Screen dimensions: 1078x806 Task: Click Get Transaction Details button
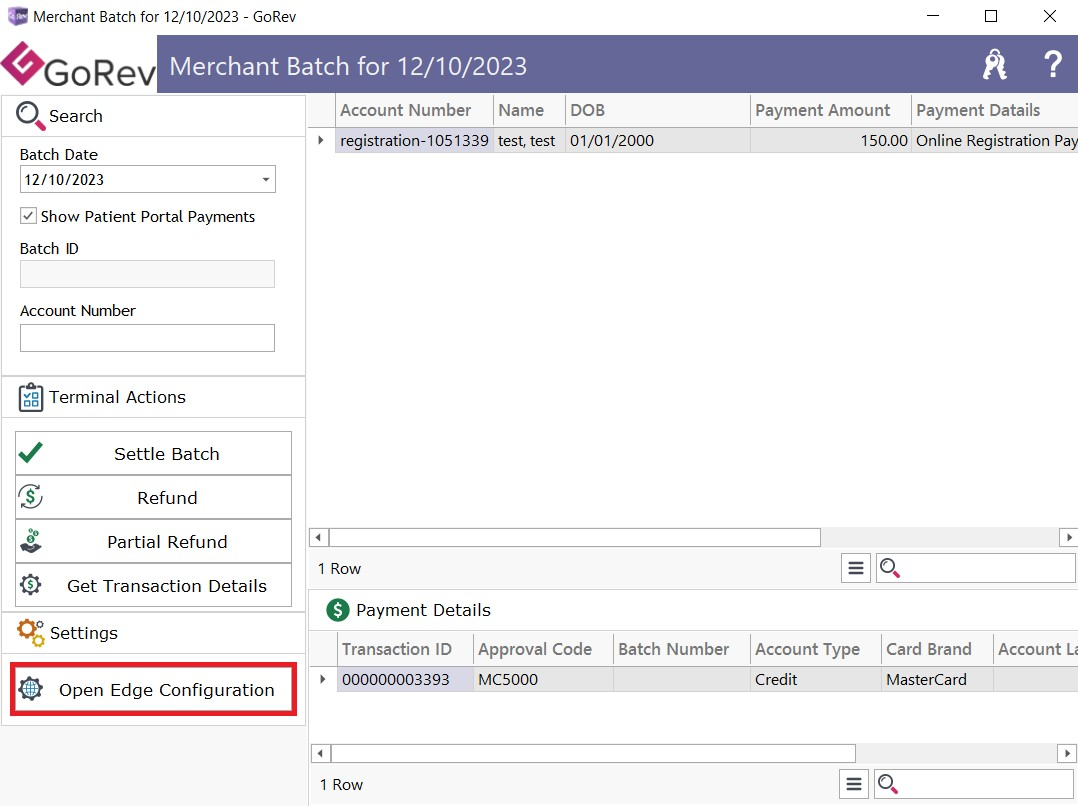(153, 585)
